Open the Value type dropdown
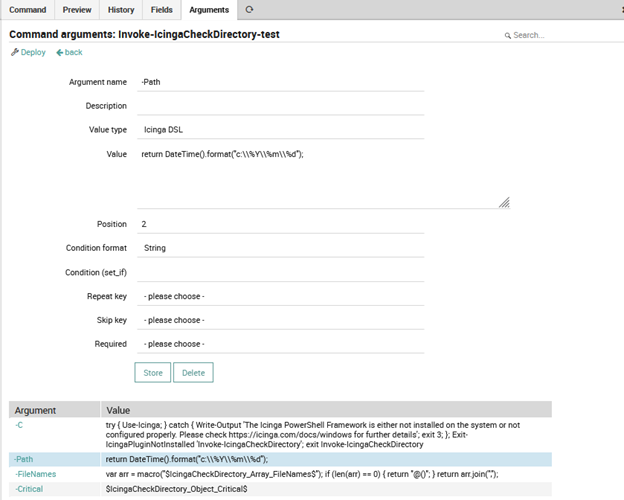 coord(281,130)
